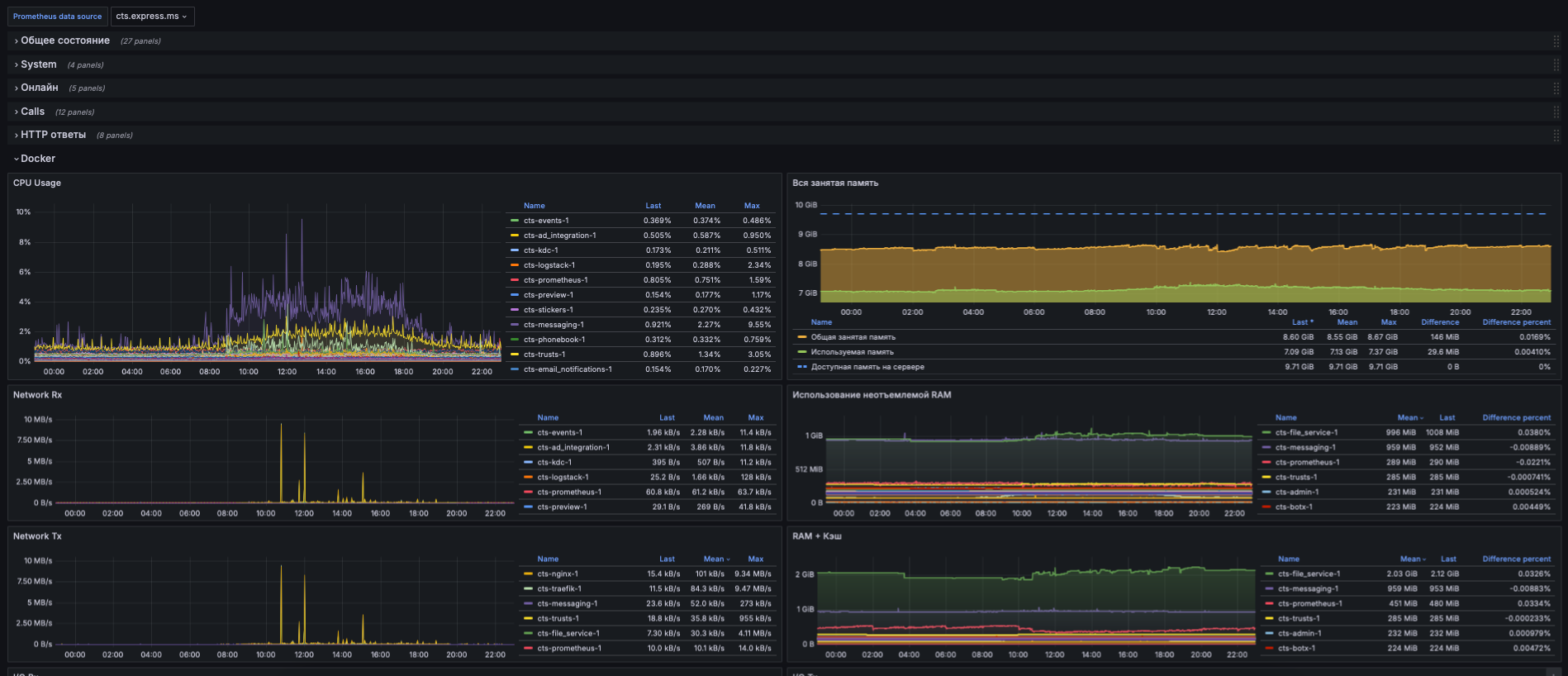Sort Network Tx legend by Mean column
Viewport: 1568px width, 676px height.
click(x=713, y=559)
